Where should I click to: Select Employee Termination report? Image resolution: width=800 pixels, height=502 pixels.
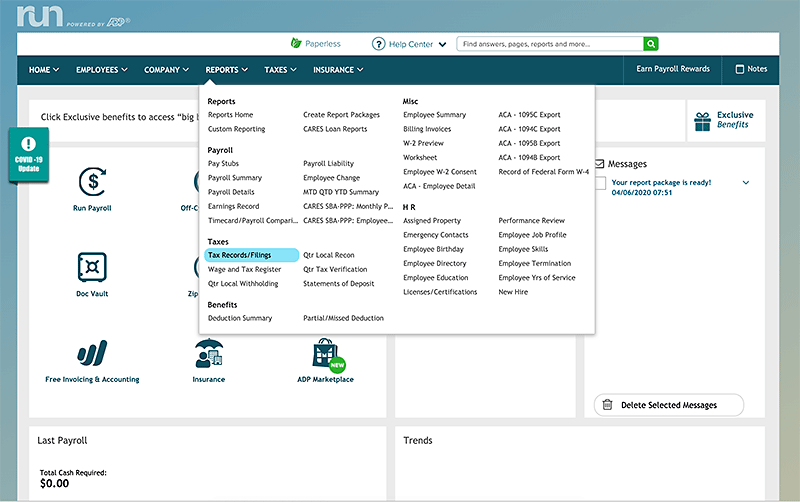[535, 263]
